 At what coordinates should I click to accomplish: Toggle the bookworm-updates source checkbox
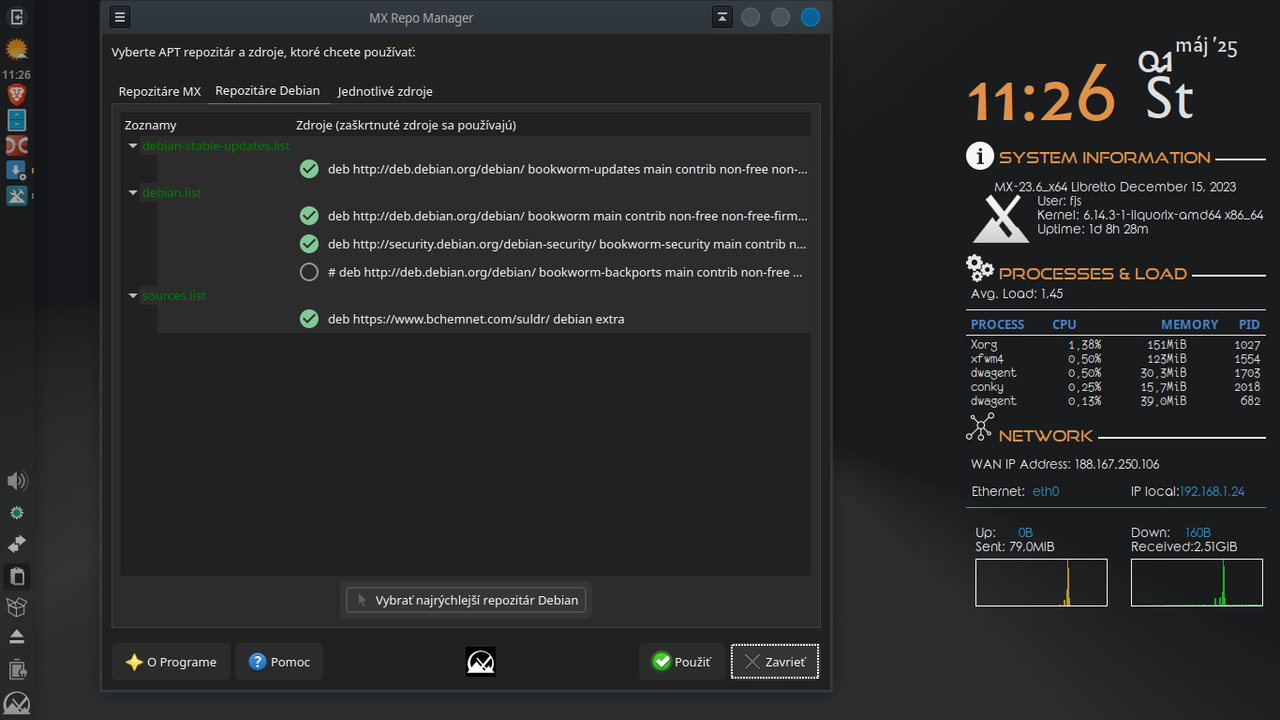pos(309,169)
